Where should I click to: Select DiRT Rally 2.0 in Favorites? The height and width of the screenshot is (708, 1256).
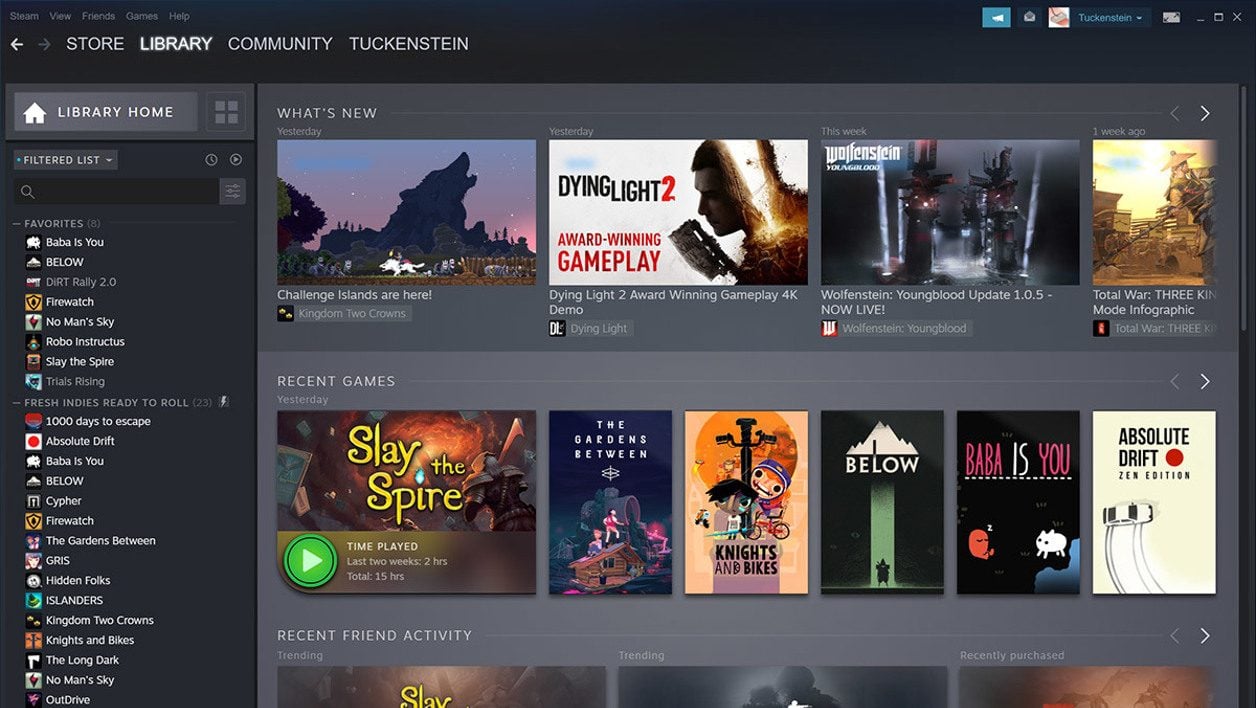point(81,282)
